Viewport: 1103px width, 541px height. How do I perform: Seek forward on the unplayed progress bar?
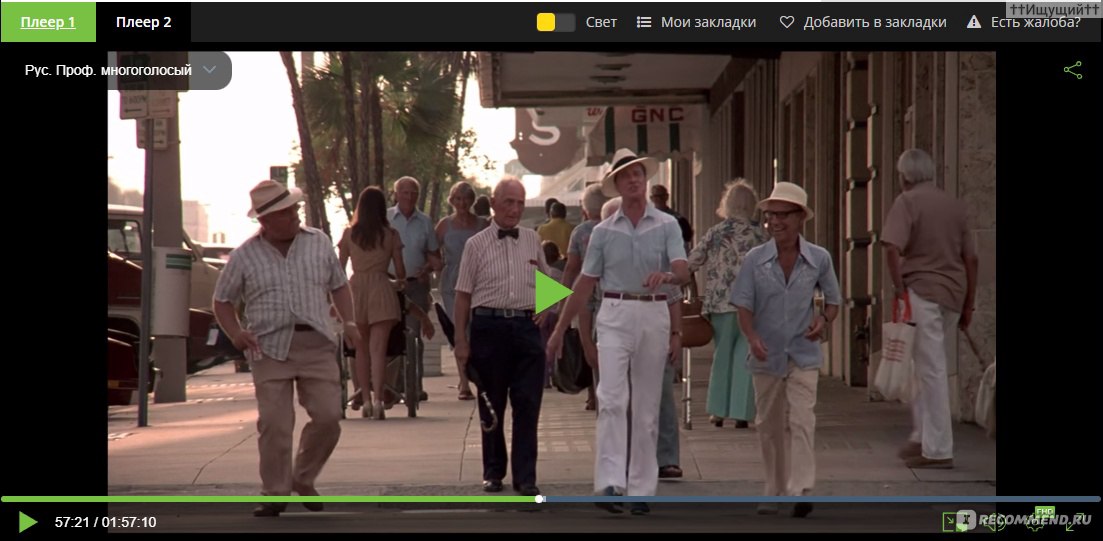pos(822,499)
